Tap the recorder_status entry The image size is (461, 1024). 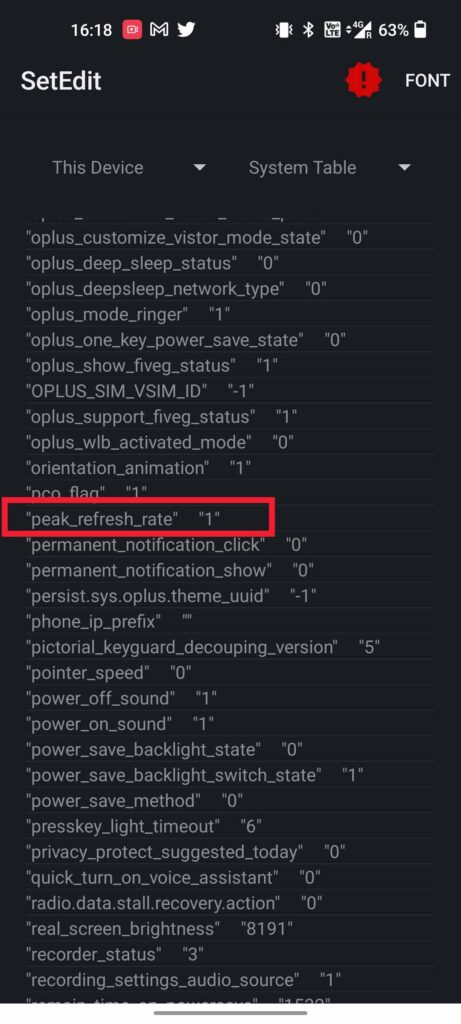pyautogui.click(x=230, y=954)
